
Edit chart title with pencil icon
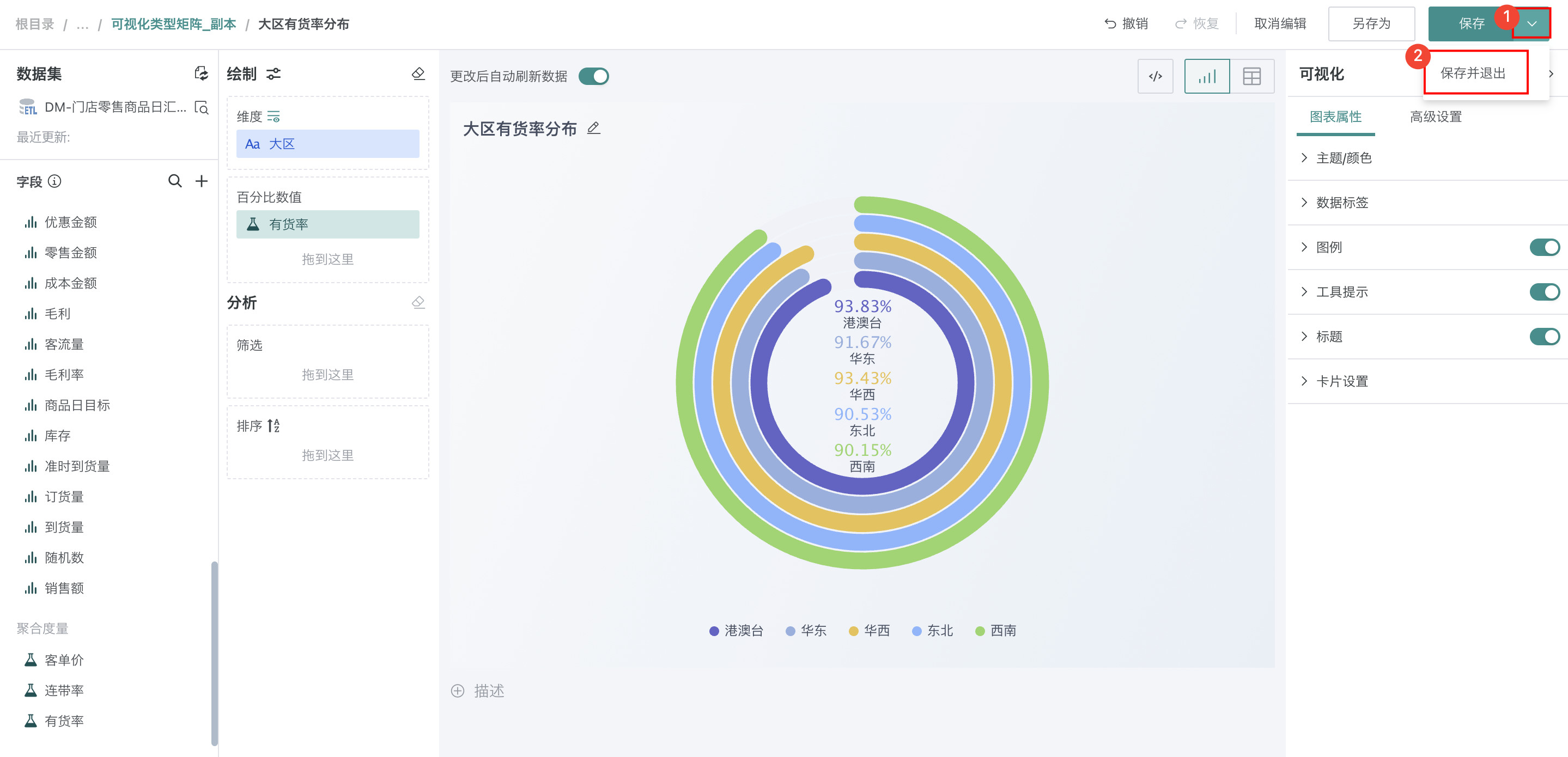coord(593,128)
